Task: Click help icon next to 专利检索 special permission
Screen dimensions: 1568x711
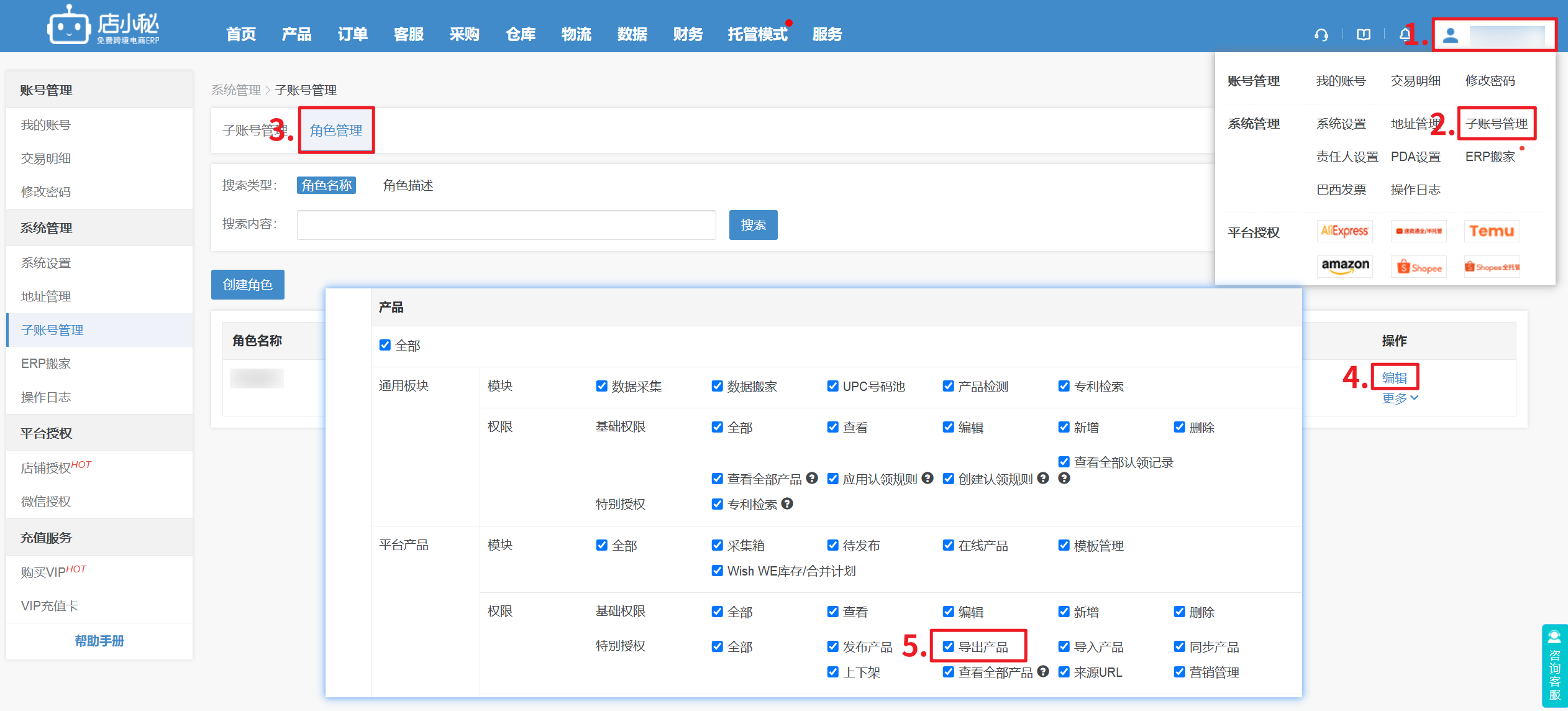Action: coord(787,503)
